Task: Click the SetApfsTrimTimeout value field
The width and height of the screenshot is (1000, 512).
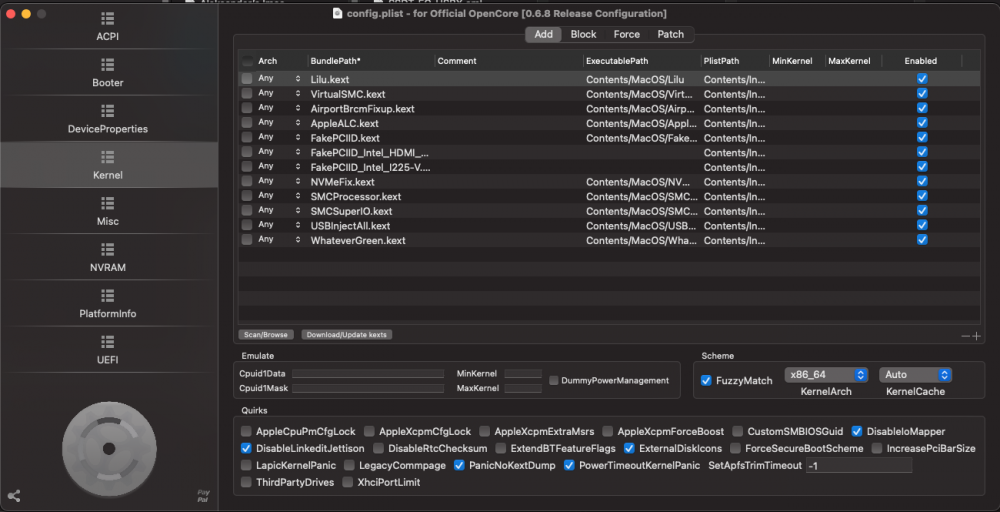Action: pyautogui.click(x=858, y=465)
